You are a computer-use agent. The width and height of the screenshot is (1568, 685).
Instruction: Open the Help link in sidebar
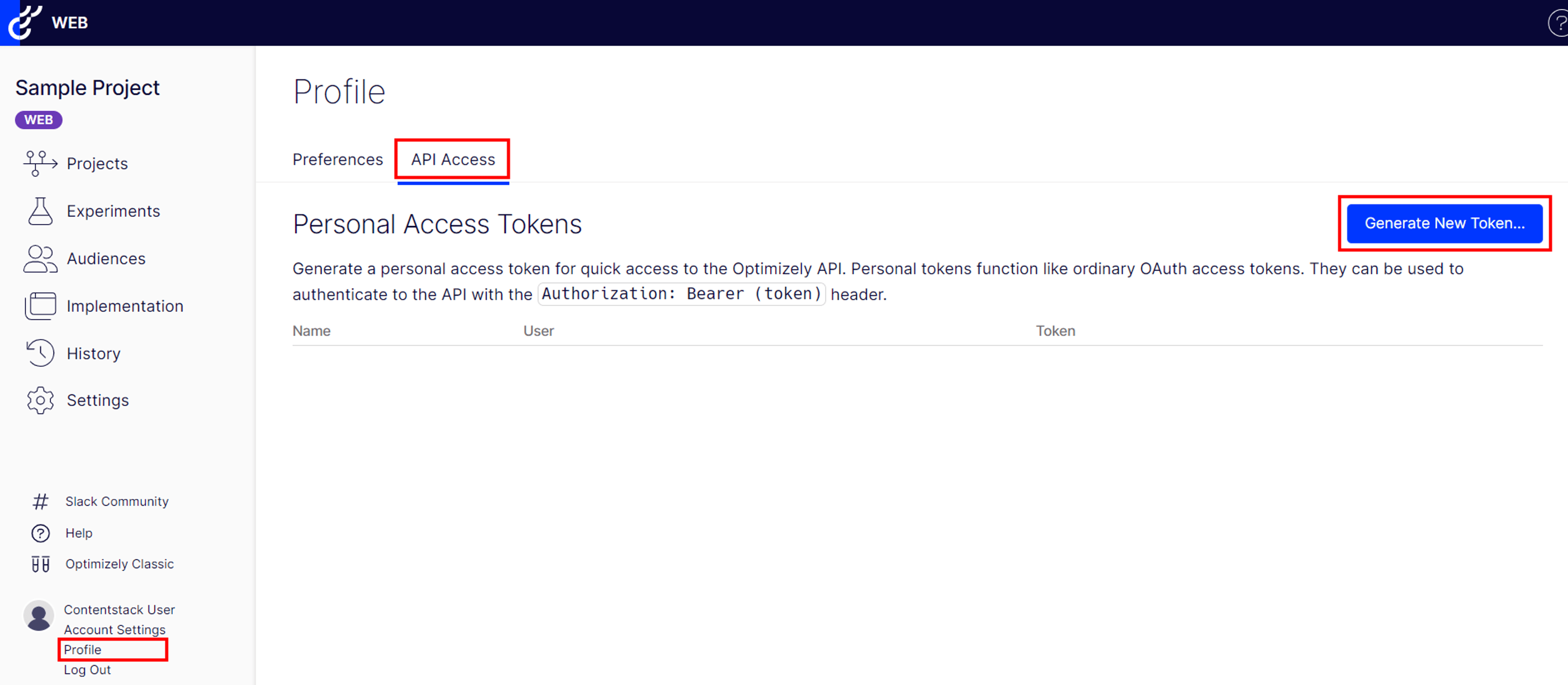click(78, 533)
